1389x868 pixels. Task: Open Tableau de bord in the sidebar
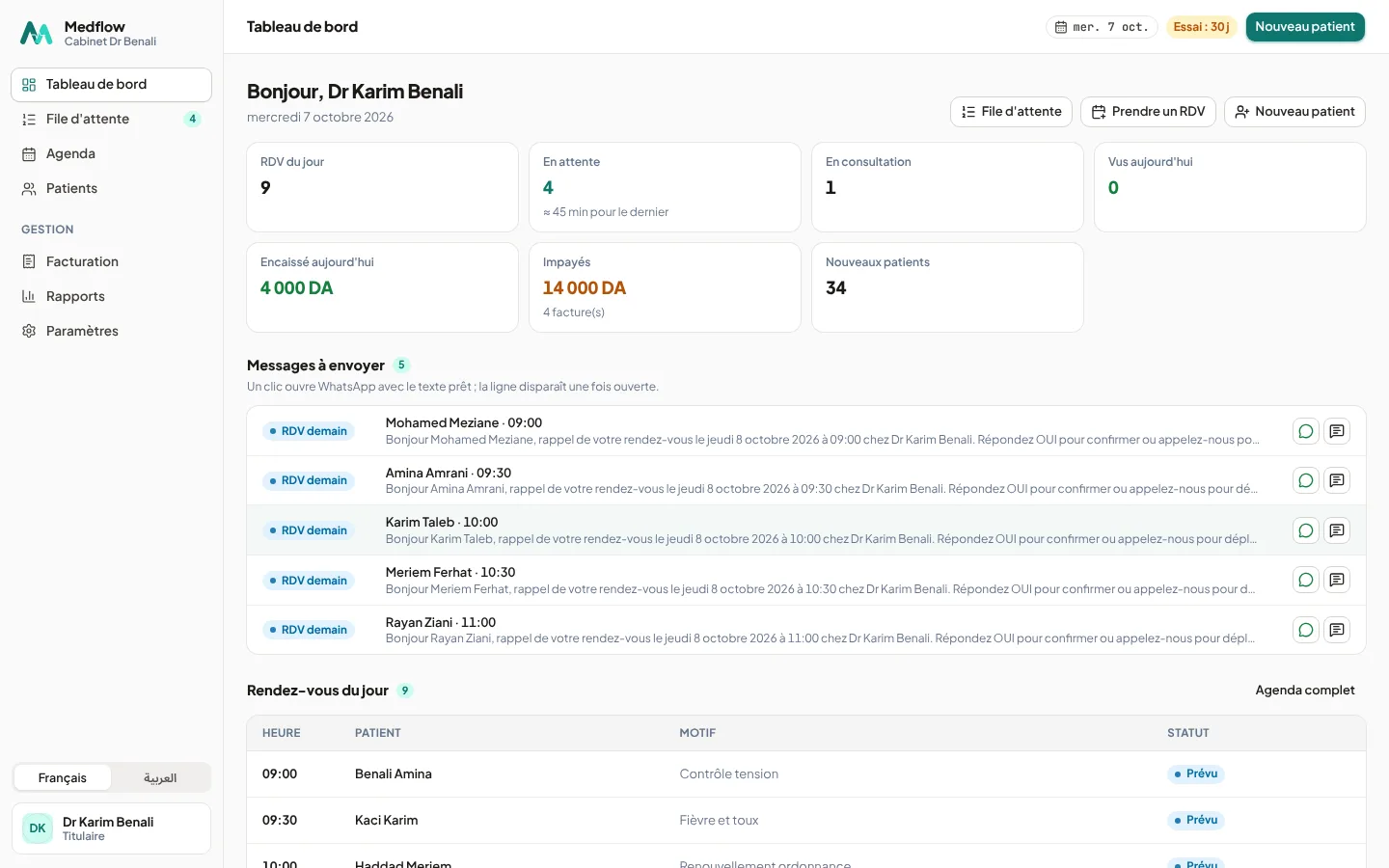pyautogui.click(x=111, y=85)
